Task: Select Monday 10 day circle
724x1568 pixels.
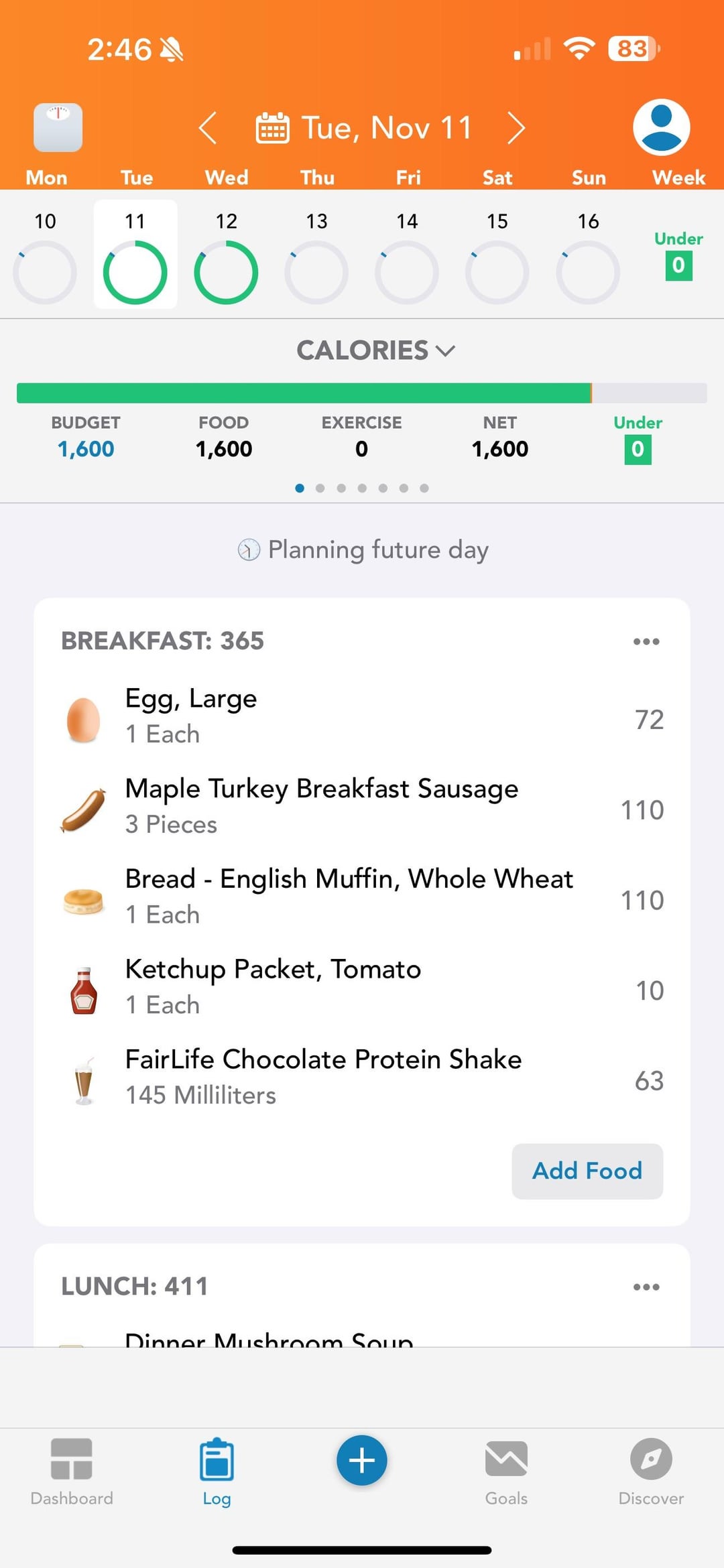Action: (45, 272)
